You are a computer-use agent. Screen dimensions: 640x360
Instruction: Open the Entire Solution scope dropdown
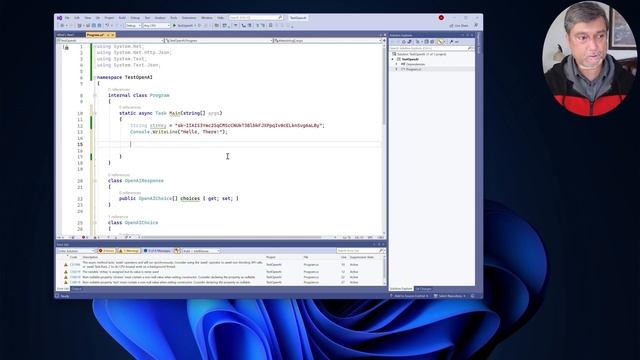(76, 251)
